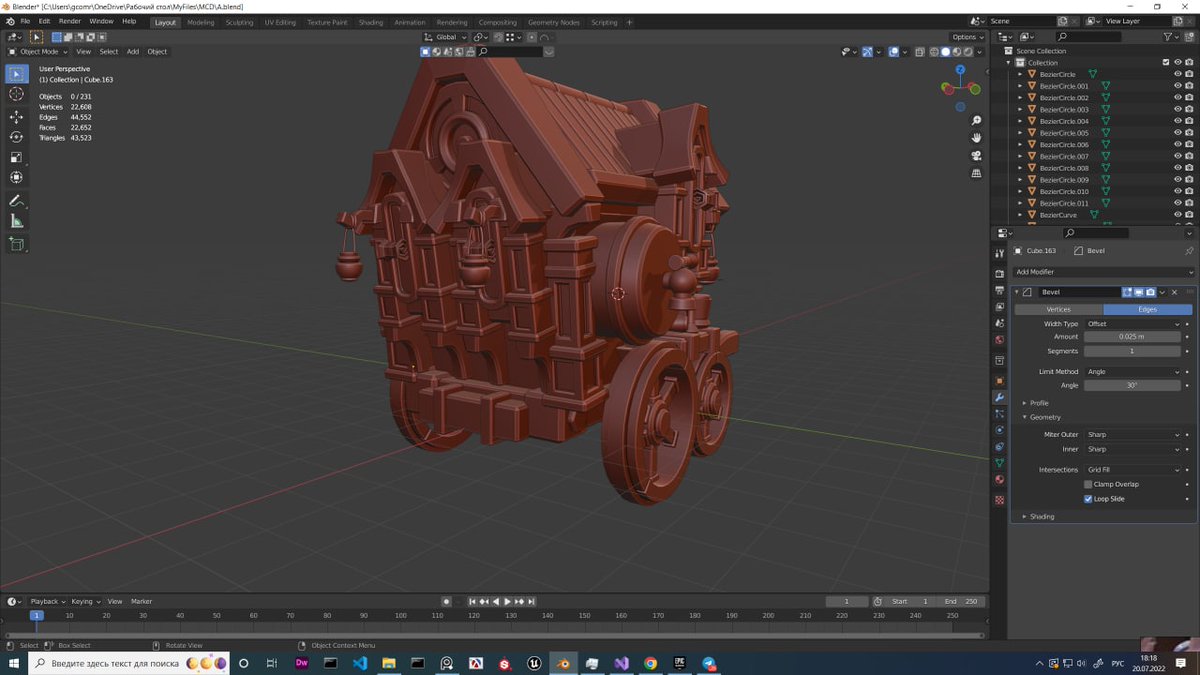Image resolution: width=1200 pixels, height=675 pixels.
Task: Click the Add Modifier button
Action: pyautogui.click(x=1103, y=271)
